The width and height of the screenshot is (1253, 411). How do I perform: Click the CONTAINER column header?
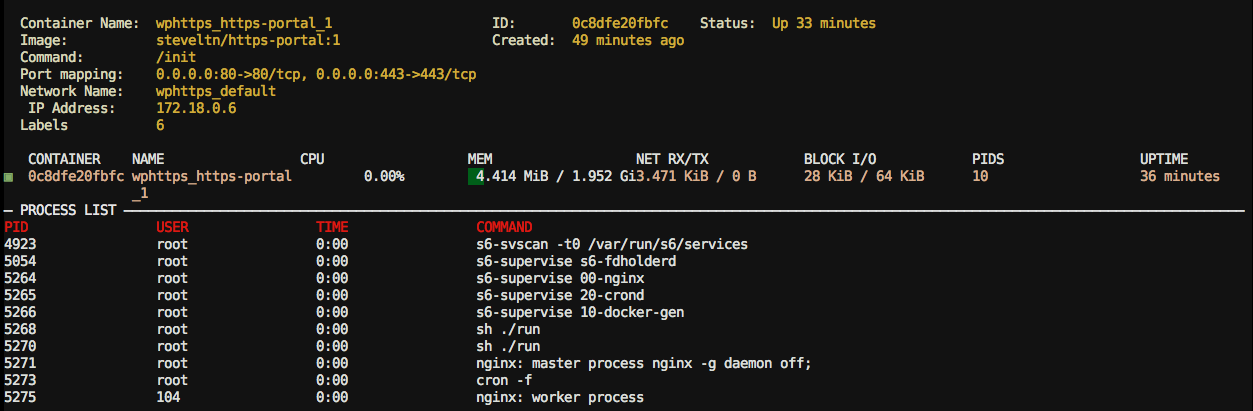64,159
